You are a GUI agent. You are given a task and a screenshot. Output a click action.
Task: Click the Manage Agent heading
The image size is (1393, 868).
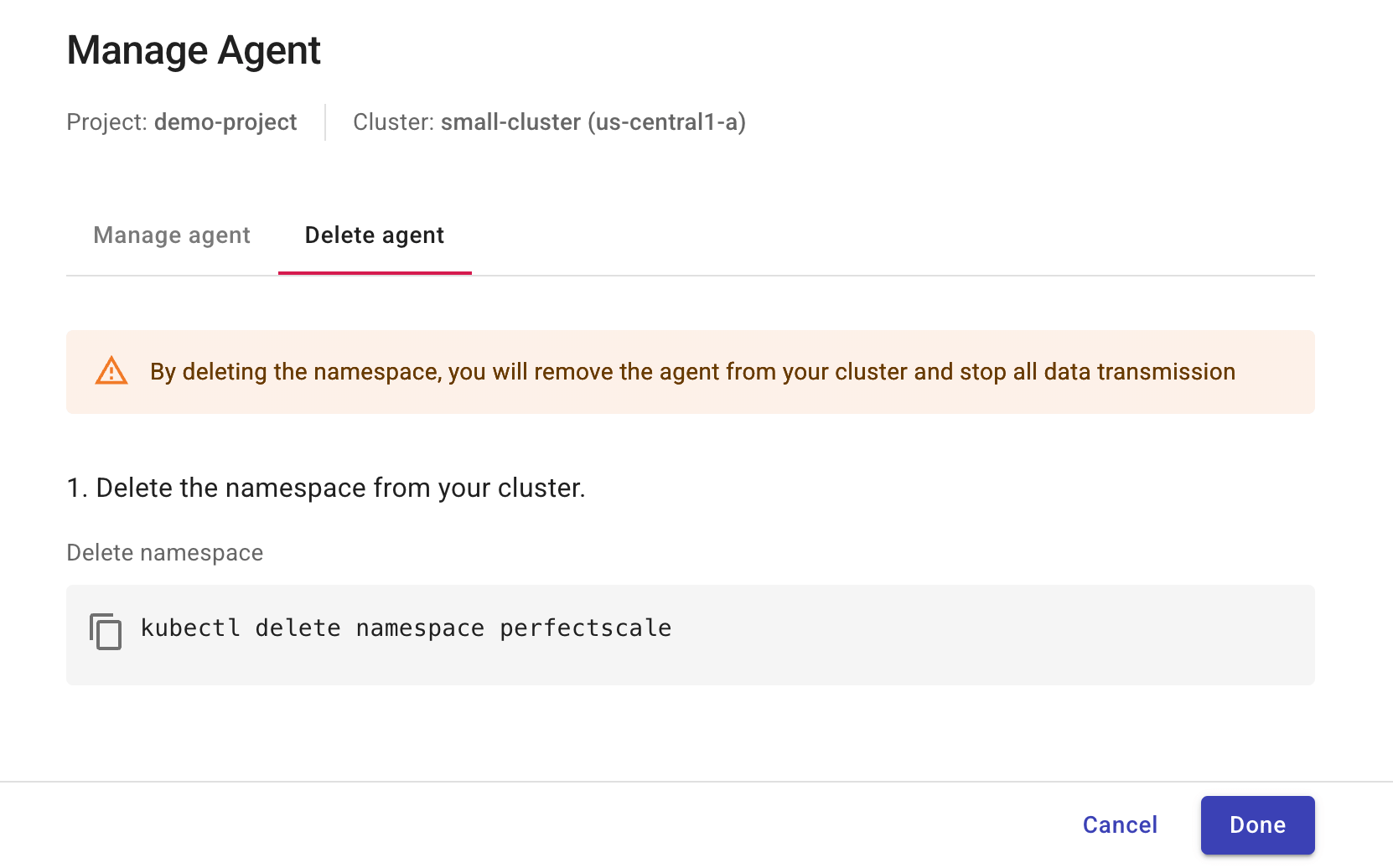click(x=193, y=49)
